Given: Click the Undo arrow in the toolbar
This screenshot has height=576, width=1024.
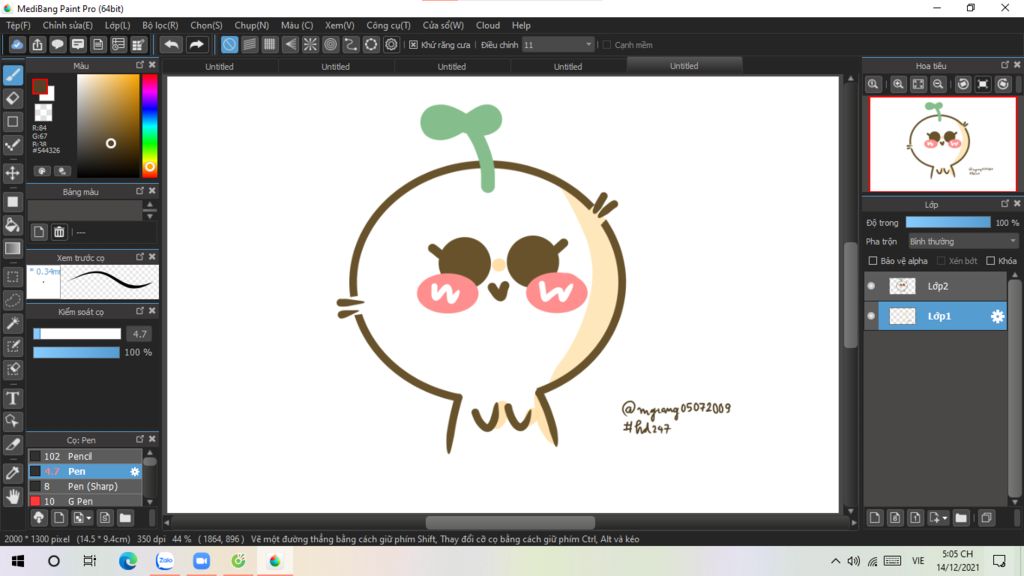Looking at the screenshot, I should coord(171,44).
